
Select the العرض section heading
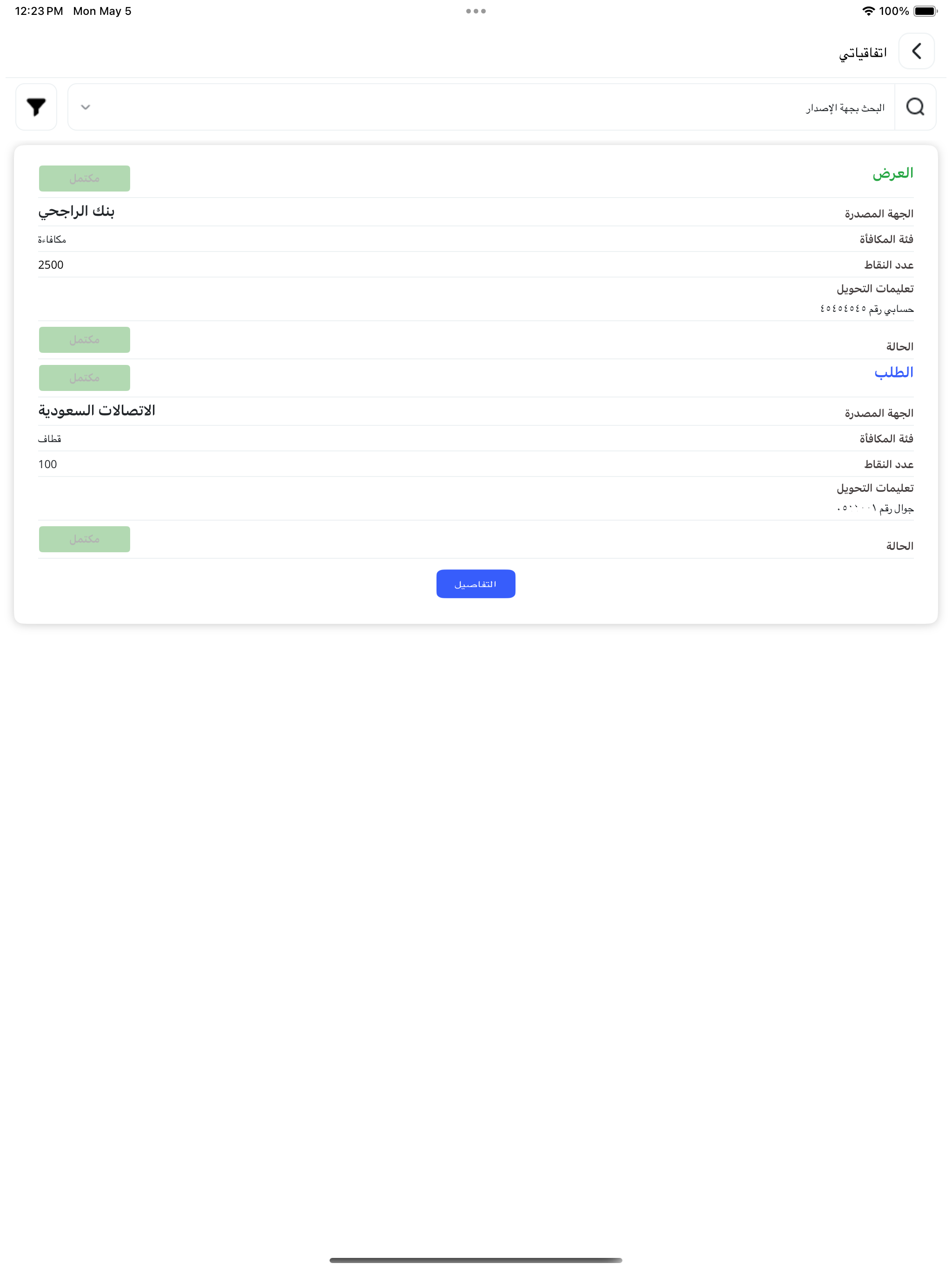(892, 173)
